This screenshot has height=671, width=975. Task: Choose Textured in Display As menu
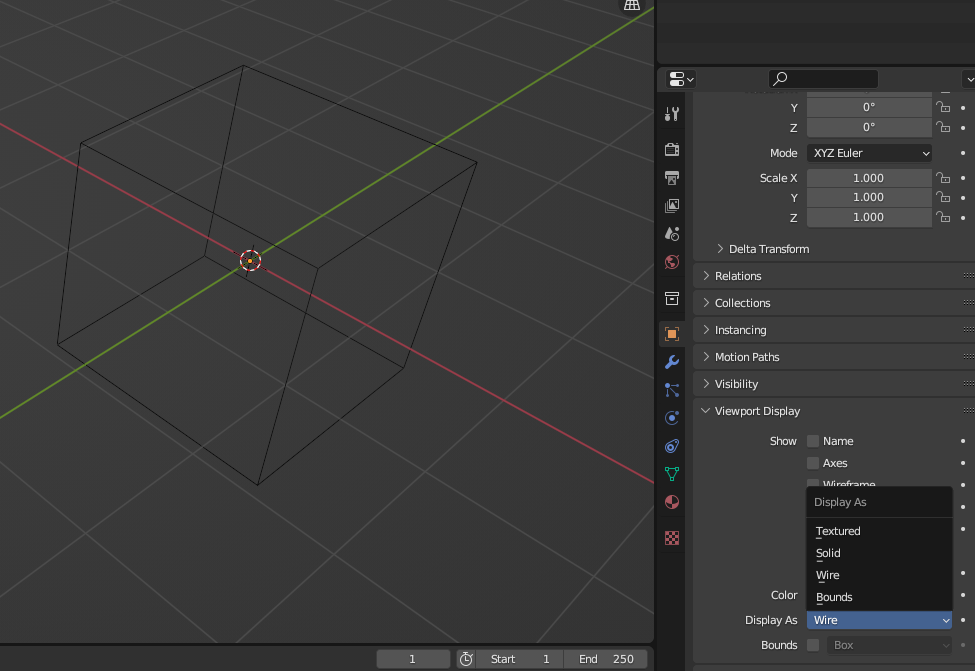879,531
